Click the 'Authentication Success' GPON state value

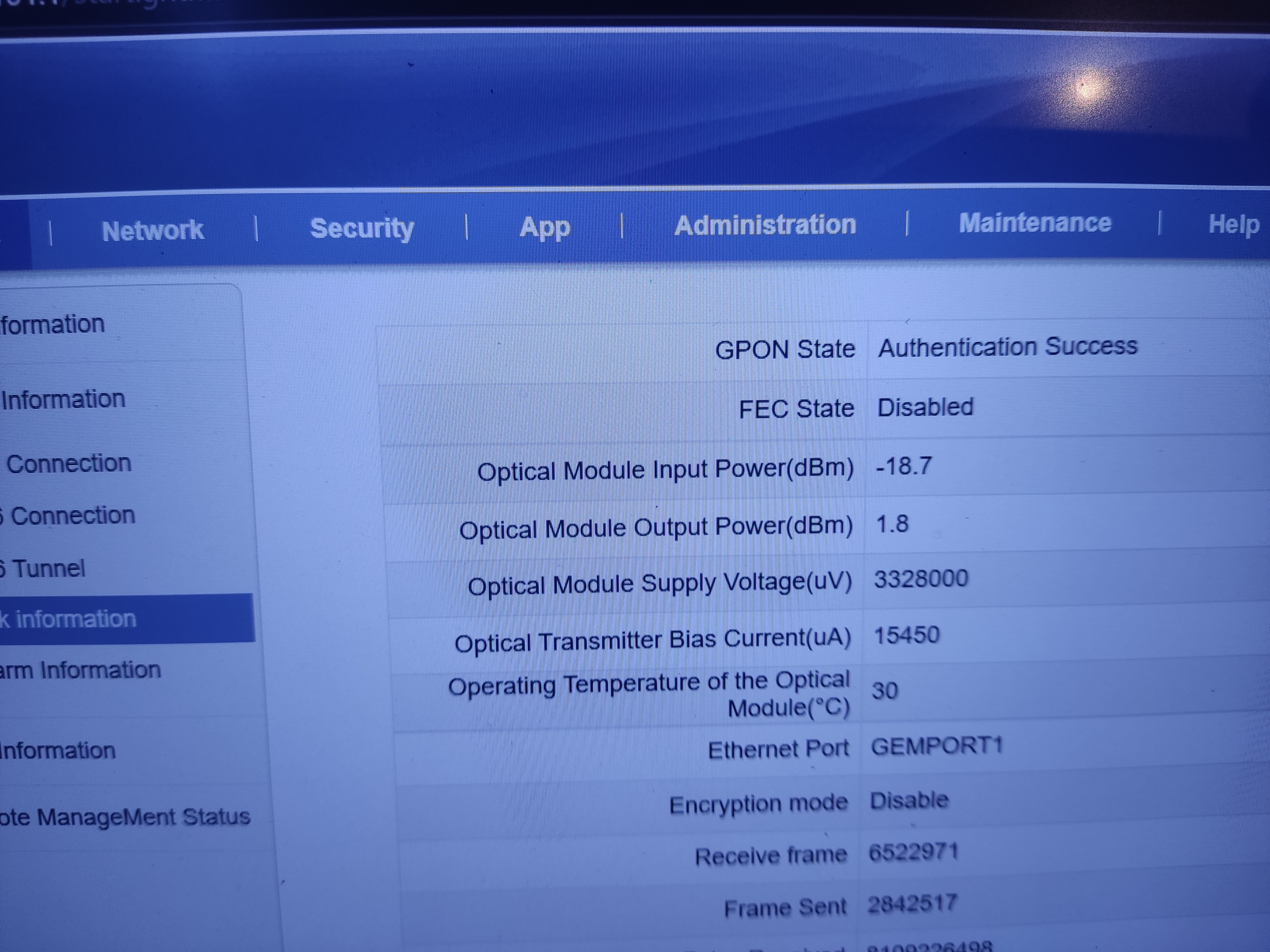pyautogui.click(x=1008, y=347)
